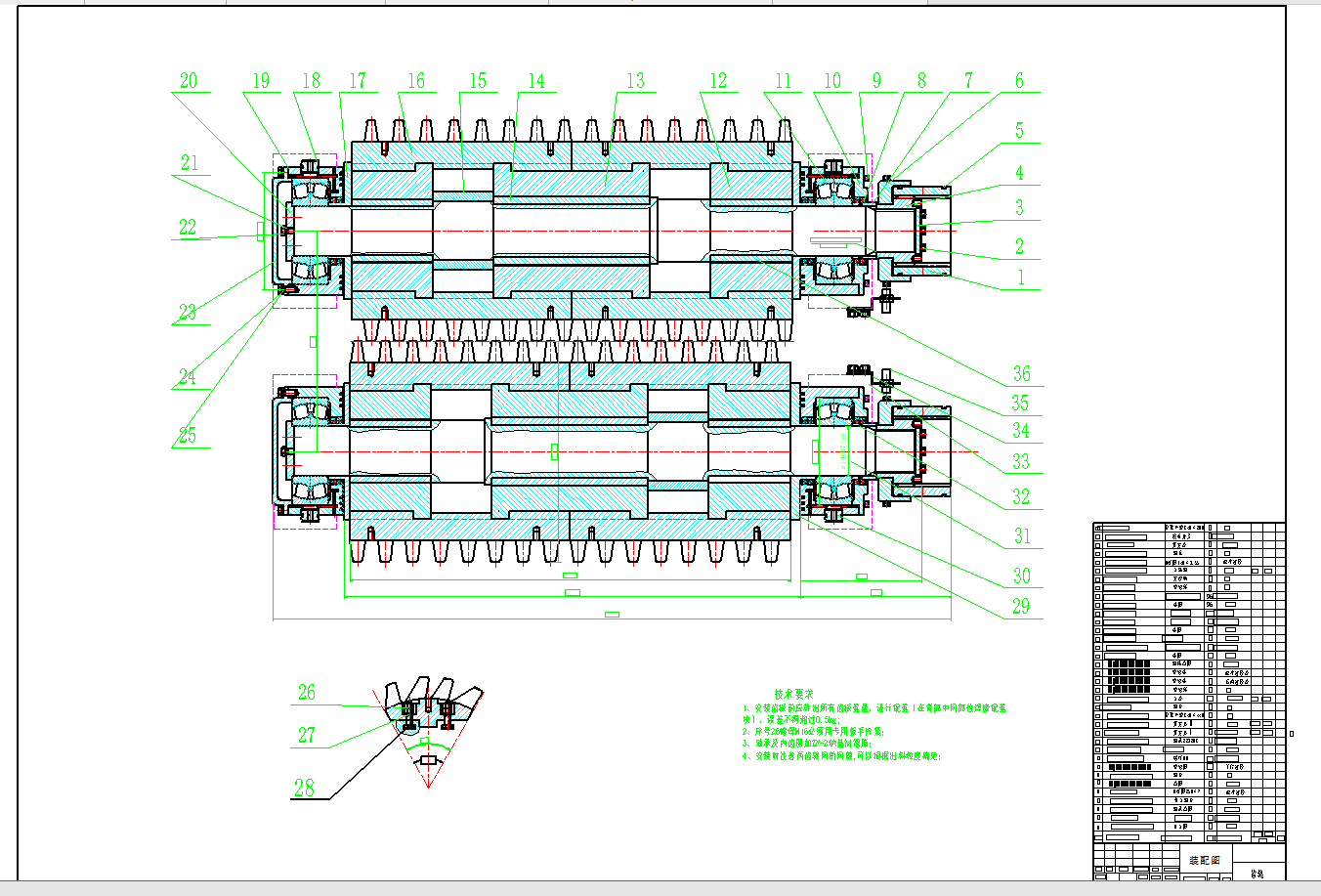
Task: Click part callout number 36
Action: click(1021, 373)
